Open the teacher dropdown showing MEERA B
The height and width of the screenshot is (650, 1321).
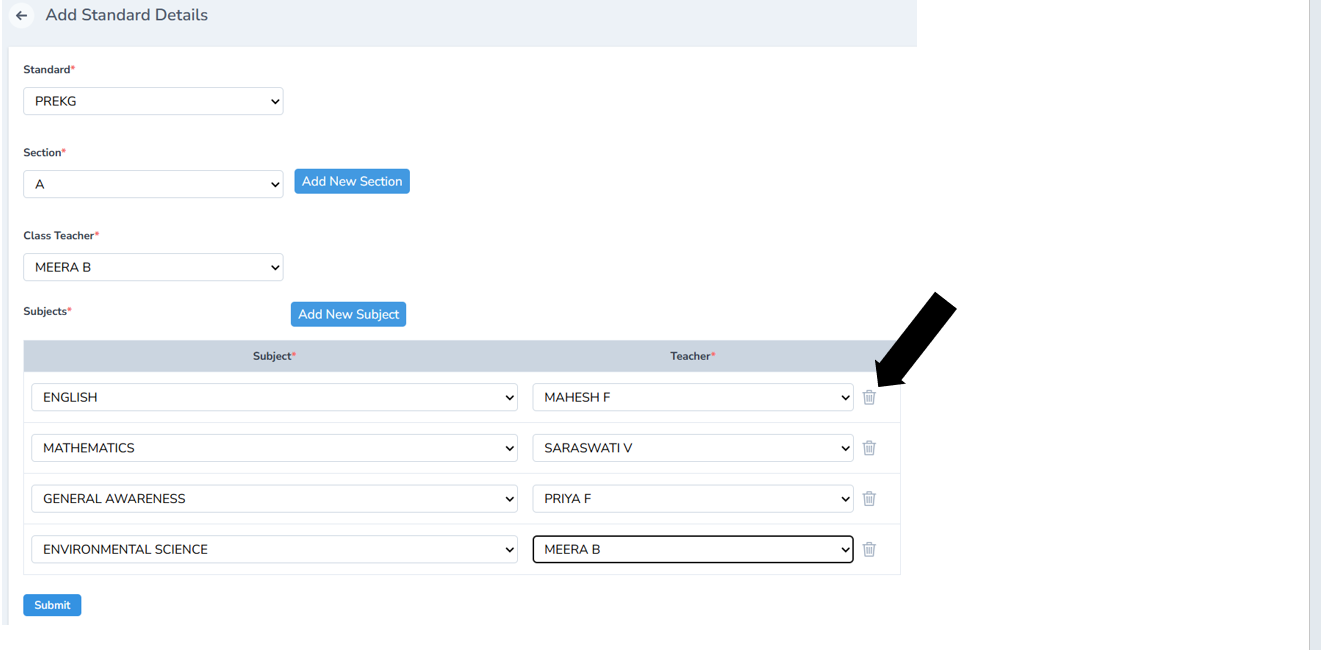(x=692, y=549)
